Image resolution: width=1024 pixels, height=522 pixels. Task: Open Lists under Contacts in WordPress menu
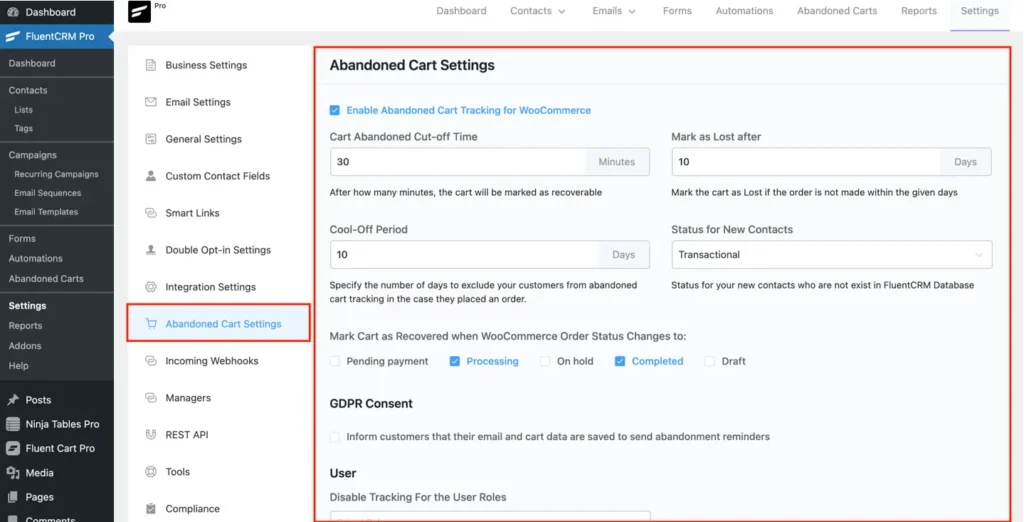24,110
